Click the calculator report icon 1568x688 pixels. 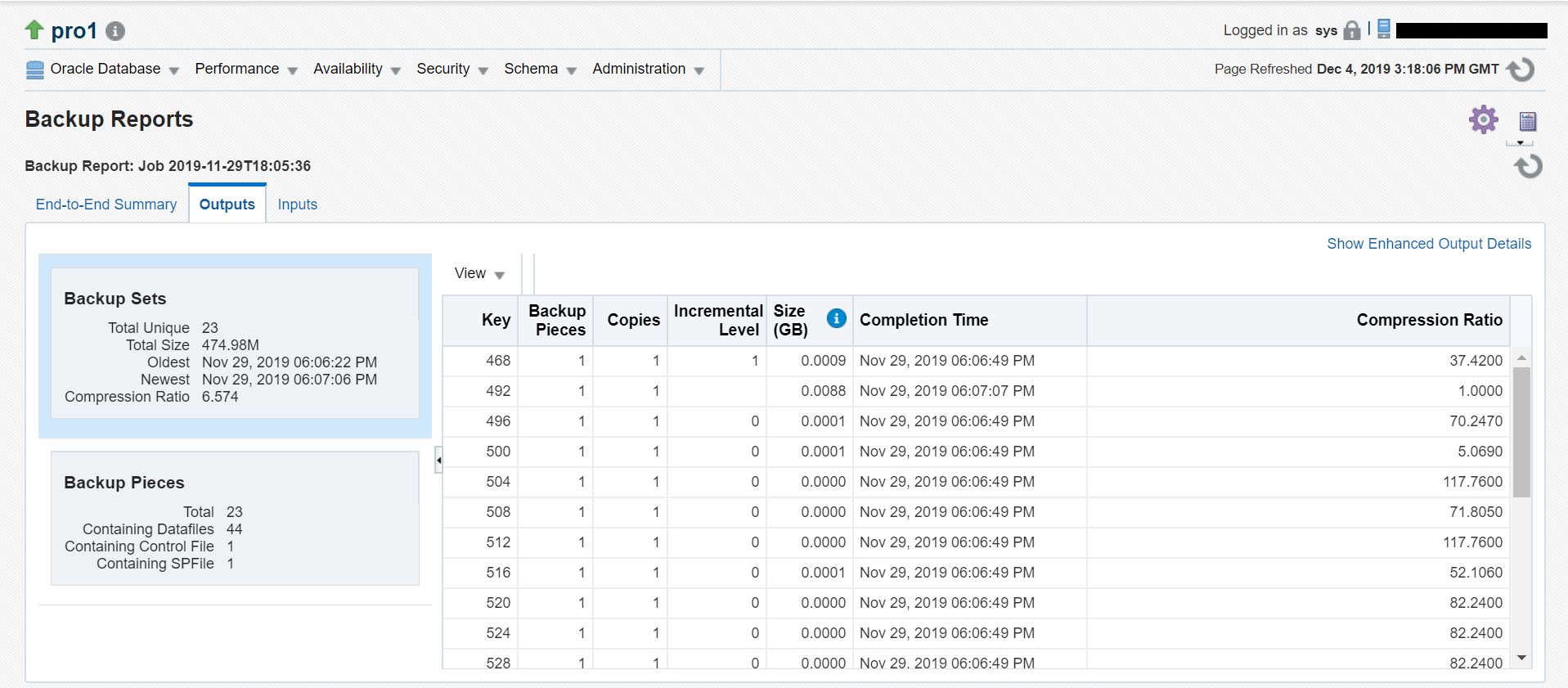pos(1528,121)
